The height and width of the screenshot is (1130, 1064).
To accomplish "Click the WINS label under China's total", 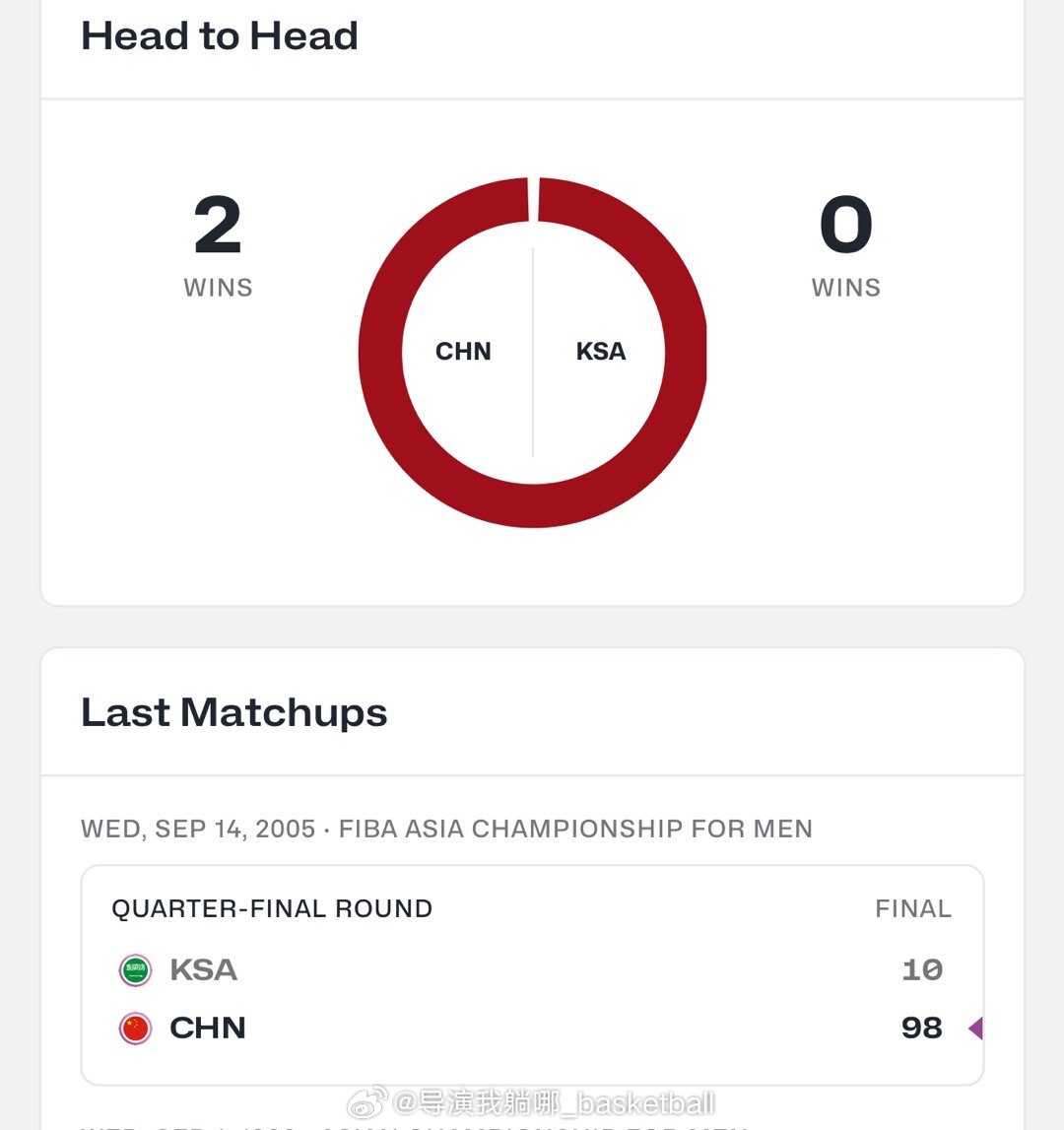I will pos(218,288).
